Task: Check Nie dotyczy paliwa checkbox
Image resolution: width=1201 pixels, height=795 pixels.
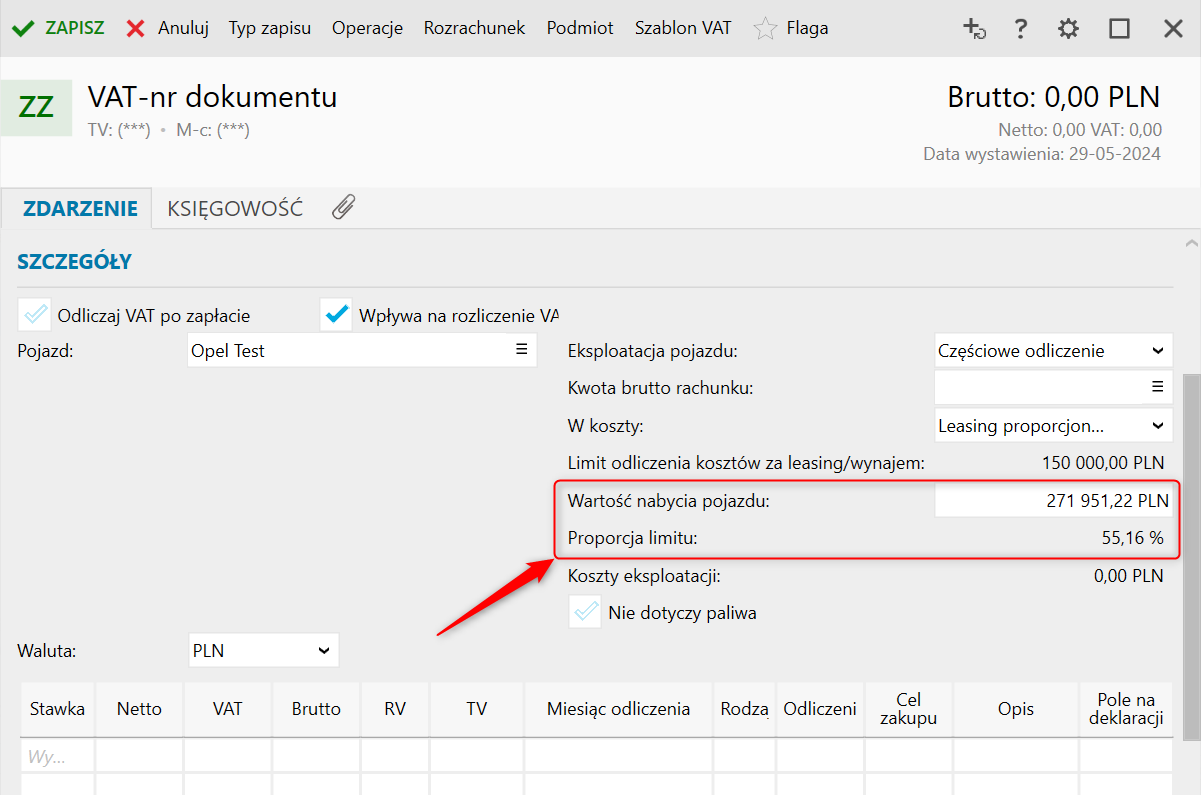Action: pos(585,612)
